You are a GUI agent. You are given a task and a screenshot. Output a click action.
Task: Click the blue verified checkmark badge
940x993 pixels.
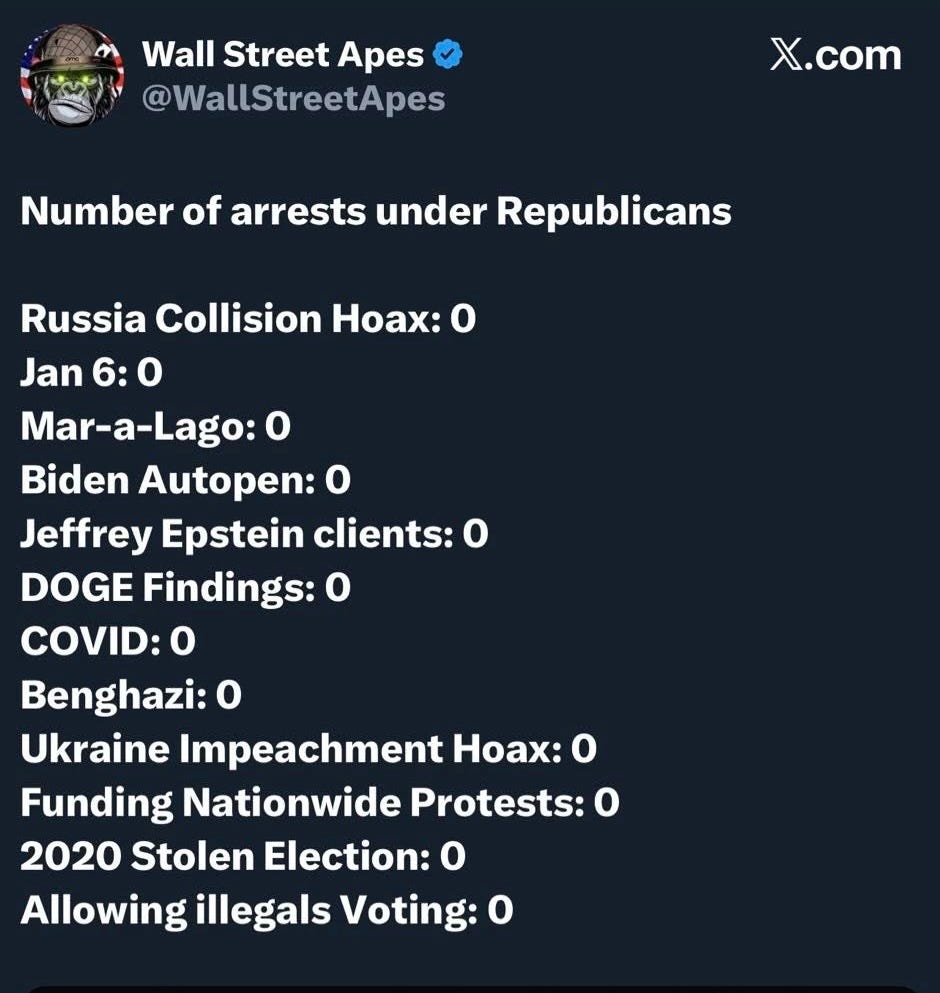point(448,56)
